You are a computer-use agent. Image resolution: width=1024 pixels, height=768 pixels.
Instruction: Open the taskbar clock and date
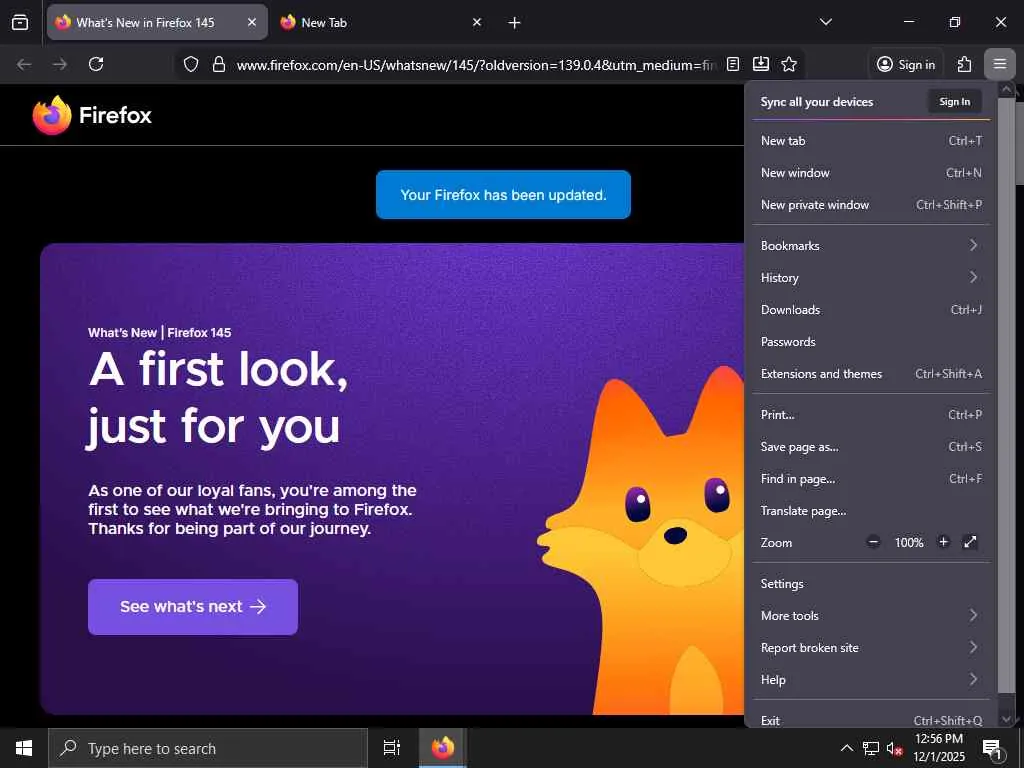pos(938,748)
